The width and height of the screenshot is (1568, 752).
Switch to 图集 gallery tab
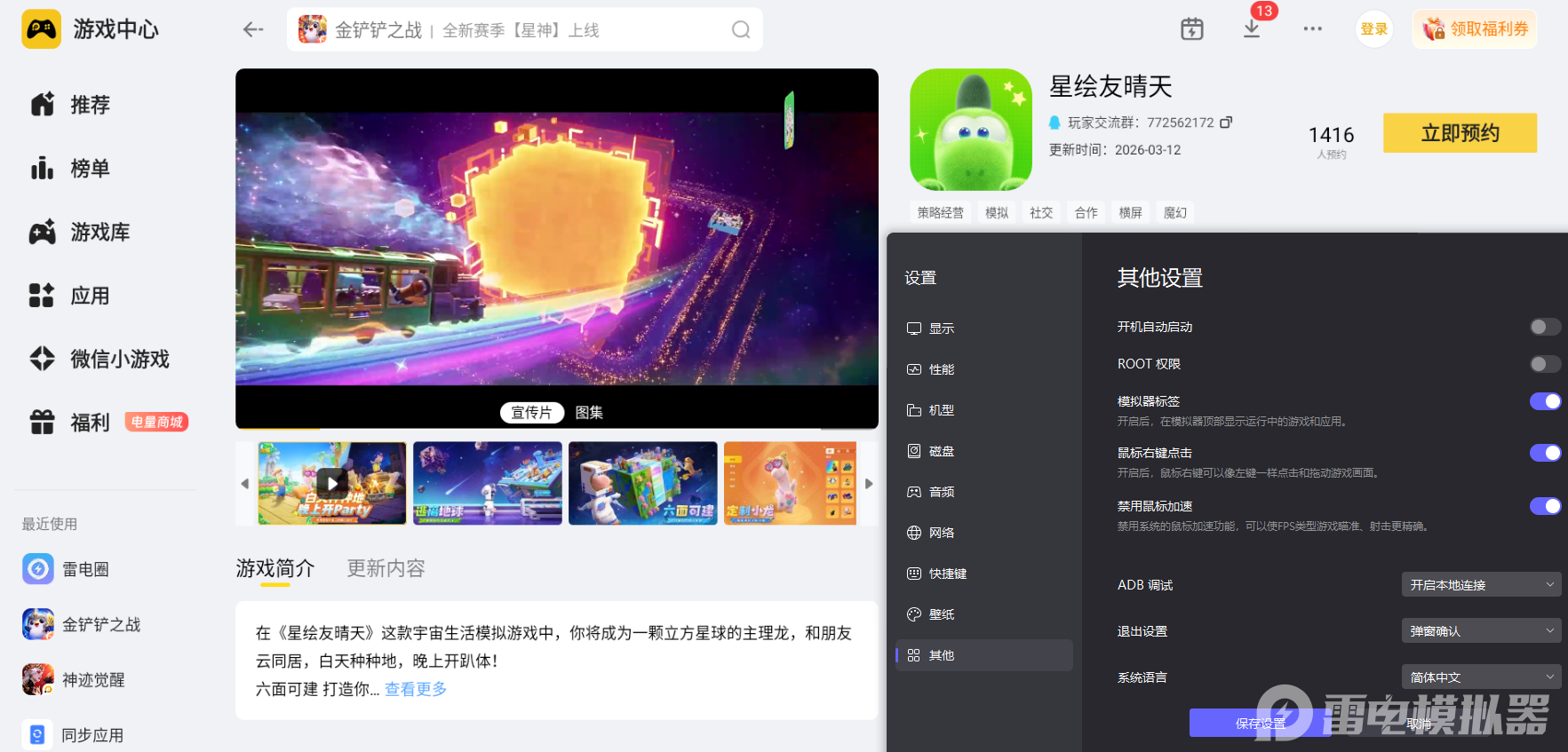589,412
